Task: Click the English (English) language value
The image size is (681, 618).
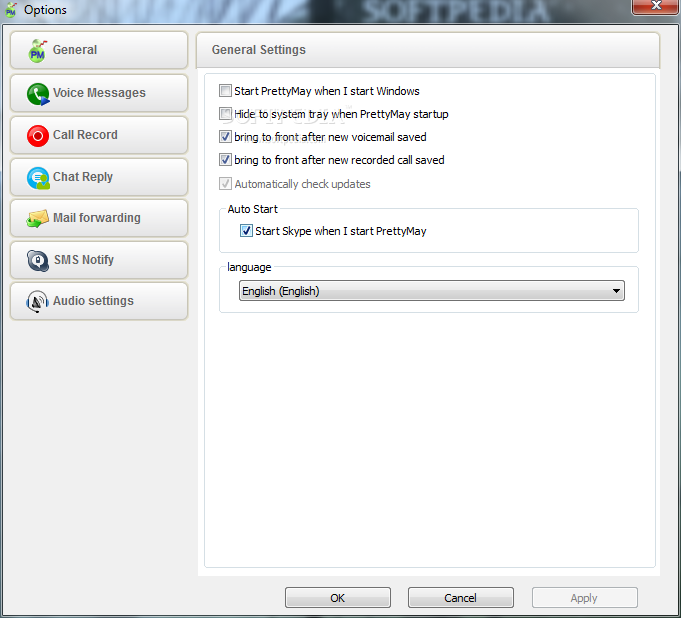Action: (281, 291)
